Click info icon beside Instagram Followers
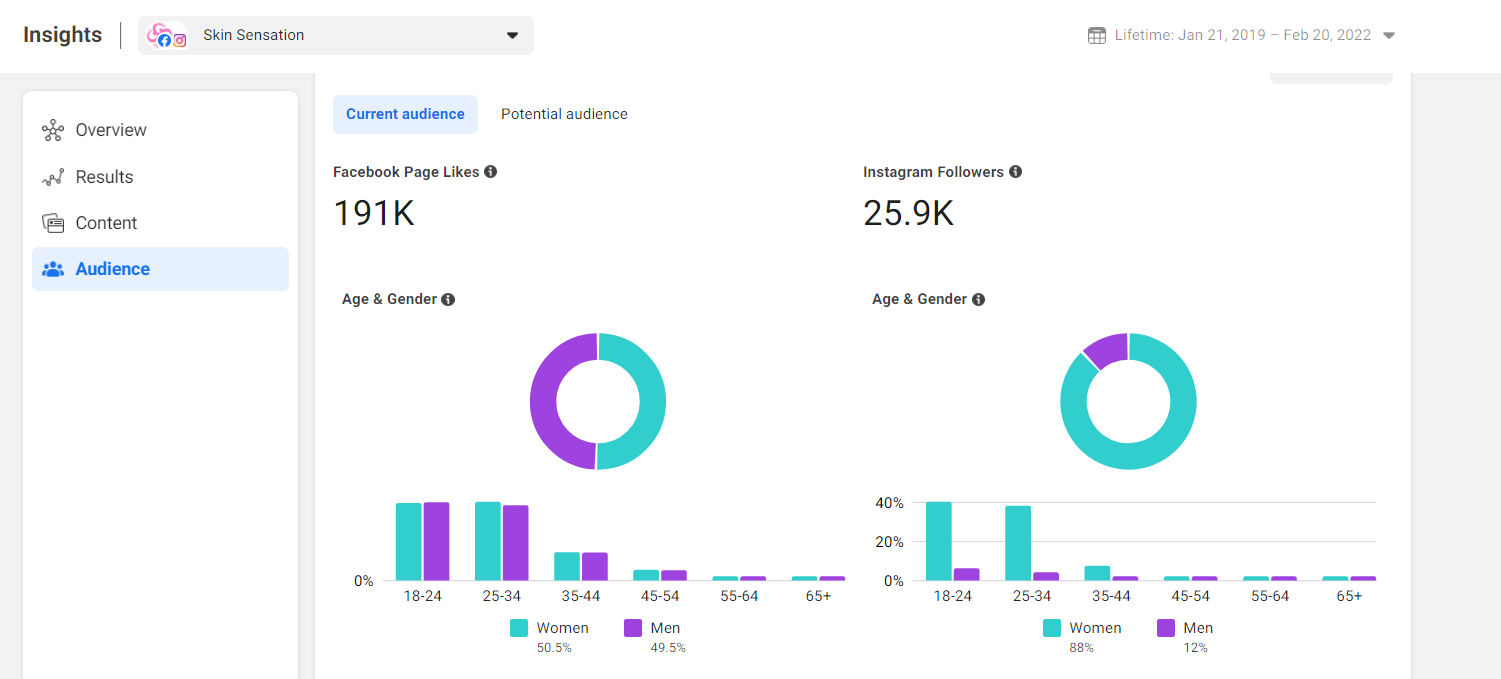 [1015, 172]
